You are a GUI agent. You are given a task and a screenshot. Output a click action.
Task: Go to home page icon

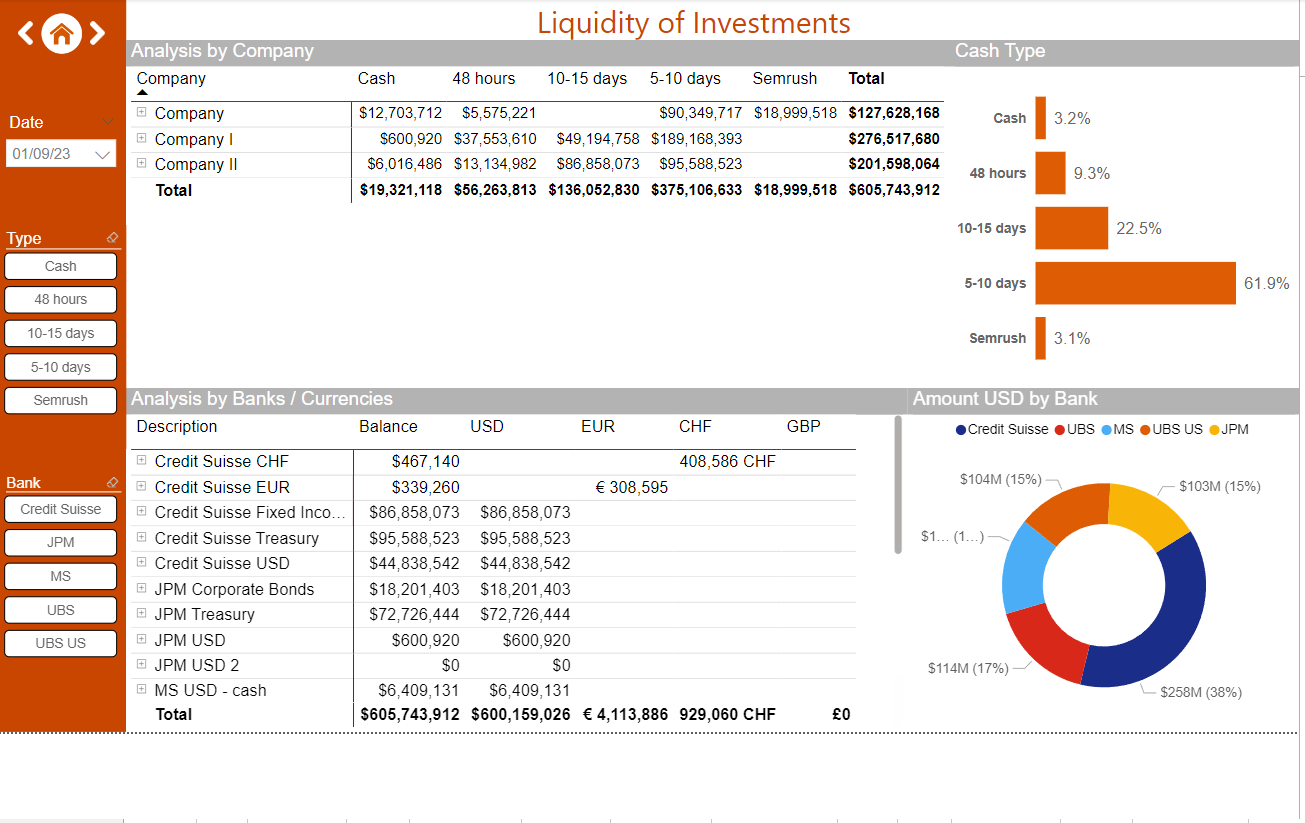click(x=61, y=34)
